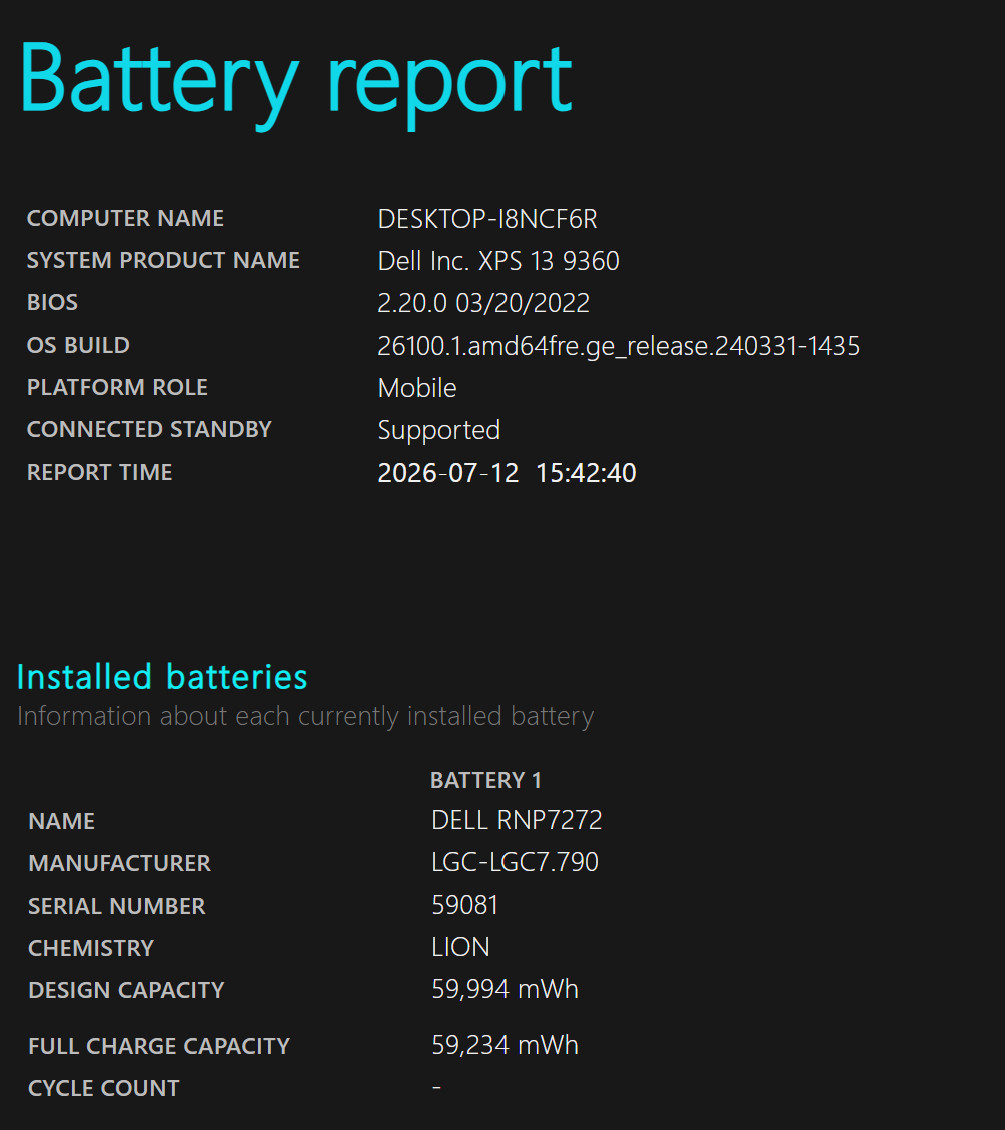Viewport: 1005px width, 1130px height.
Task: Click the LGC-LGC7.790 manufacturer value
Action: tap(515, 862)
